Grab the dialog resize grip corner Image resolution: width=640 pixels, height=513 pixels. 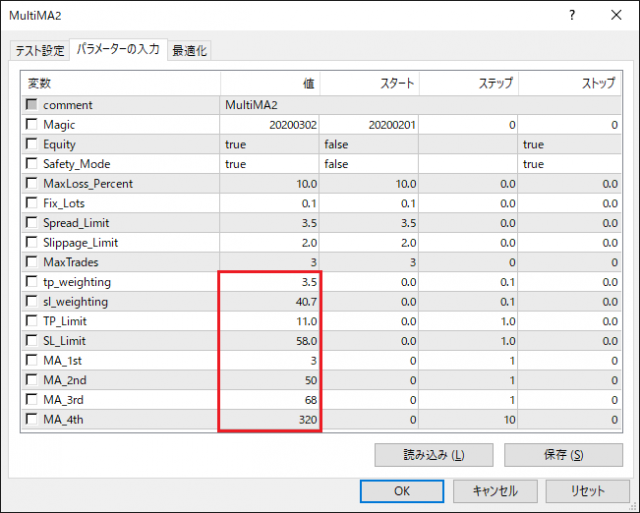pos(634,507)
